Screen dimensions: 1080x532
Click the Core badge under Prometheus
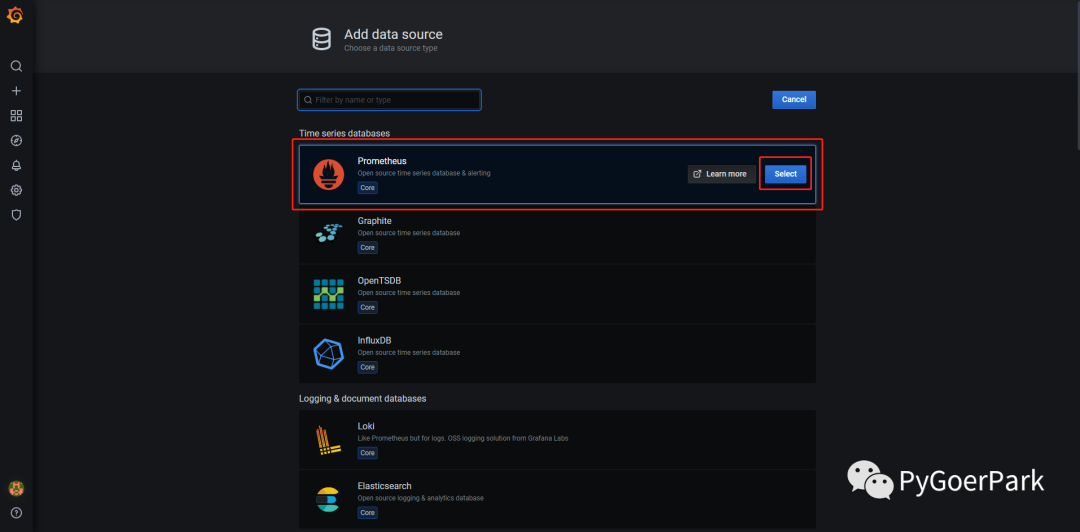coord(368,187)
